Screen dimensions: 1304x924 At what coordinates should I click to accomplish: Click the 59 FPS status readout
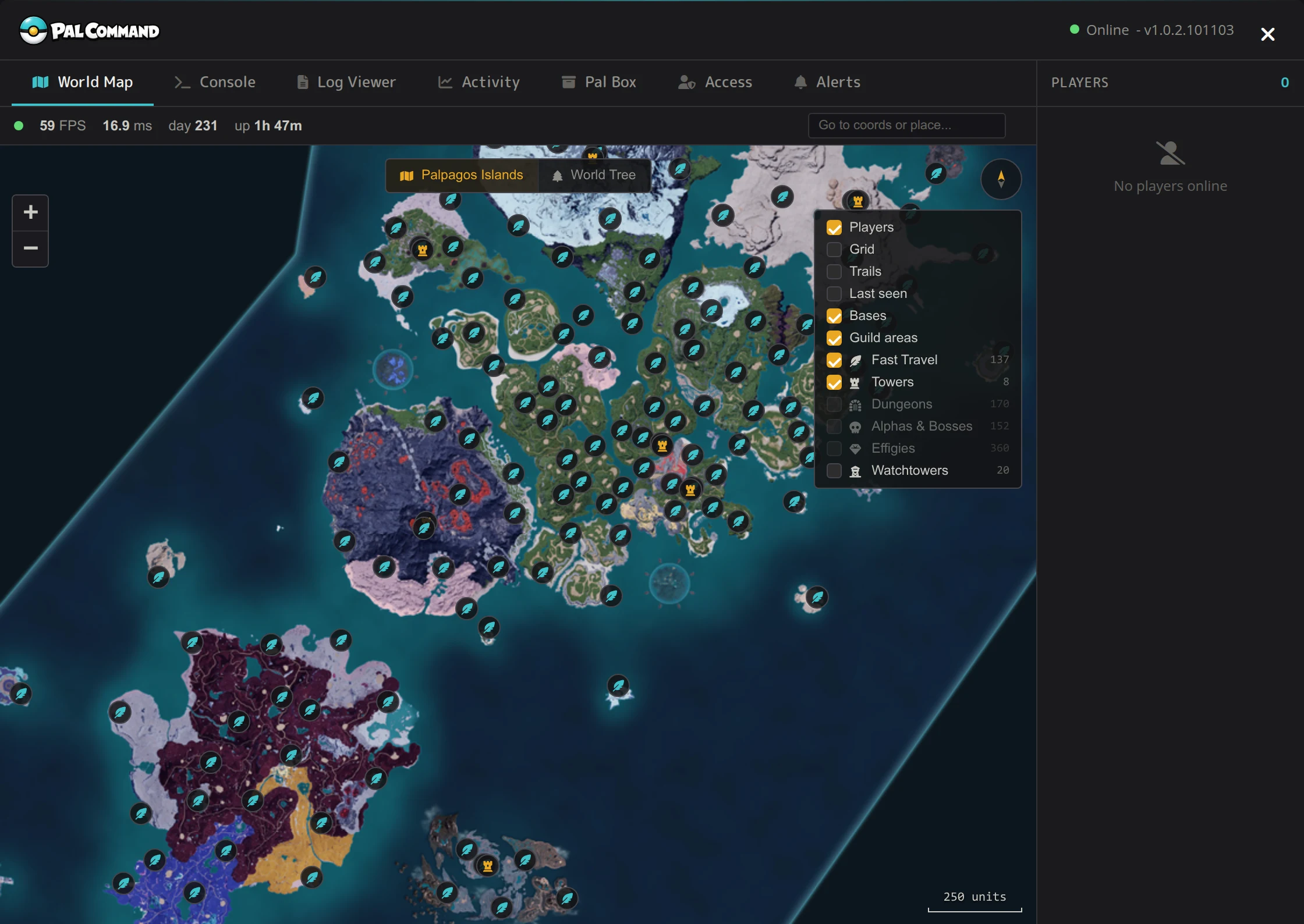62,126
